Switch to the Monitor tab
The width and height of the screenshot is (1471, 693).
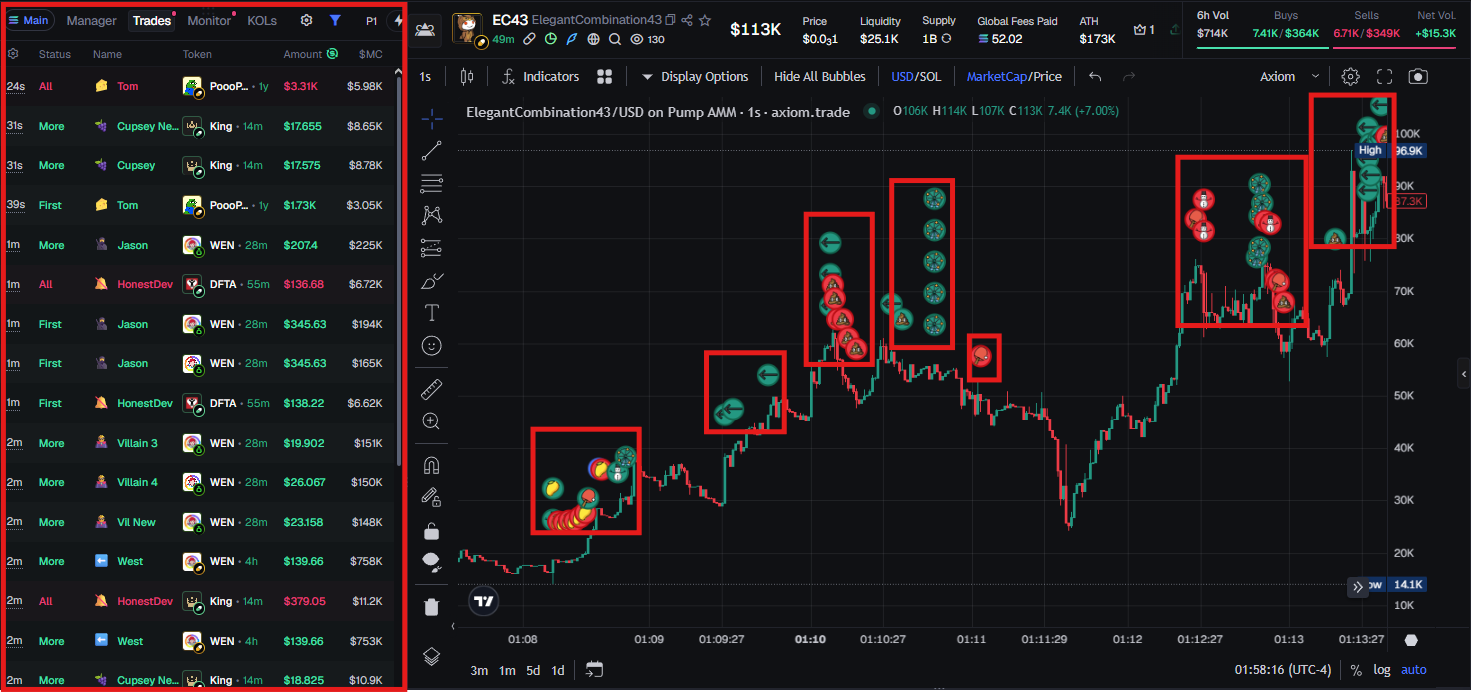coord(209,20)
